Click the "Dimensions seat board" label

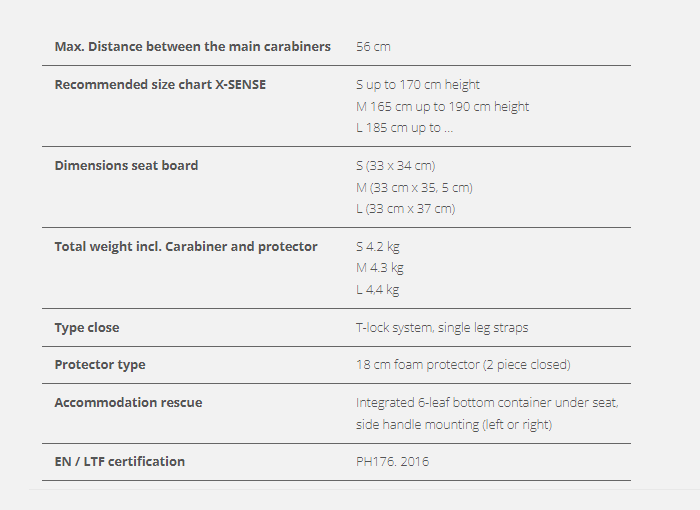(x=126, y=165)
